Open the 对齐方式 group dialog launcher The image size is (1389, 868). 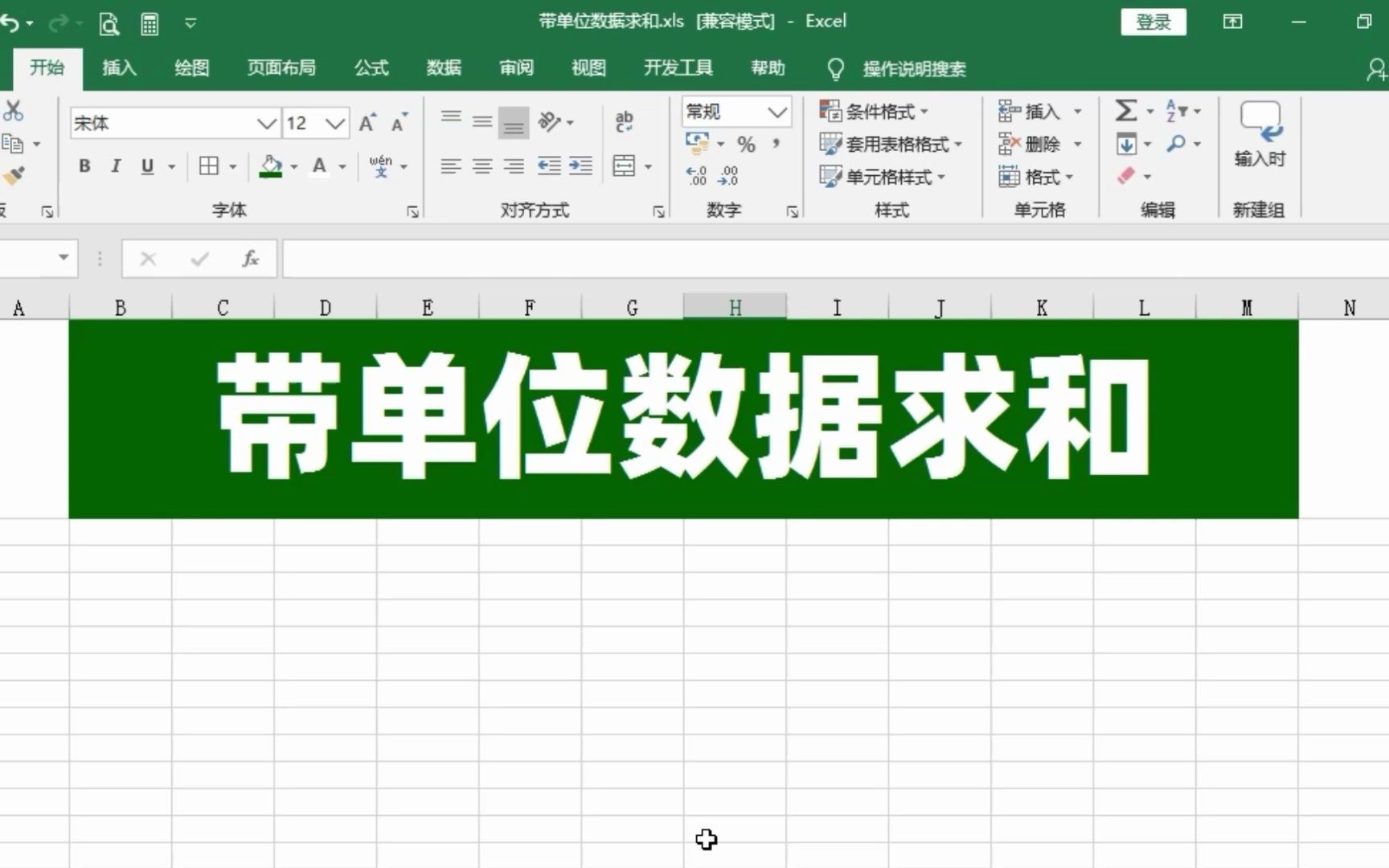658,211
